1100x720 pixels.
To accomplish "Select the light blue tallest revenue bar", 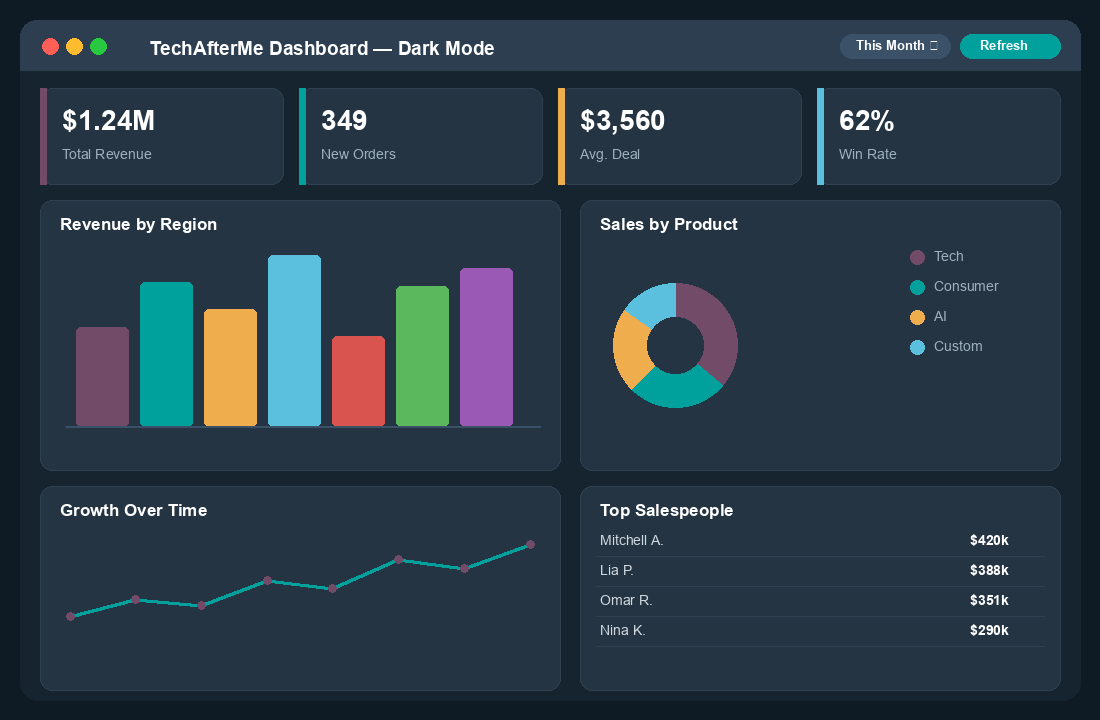I will coord(295,340).
